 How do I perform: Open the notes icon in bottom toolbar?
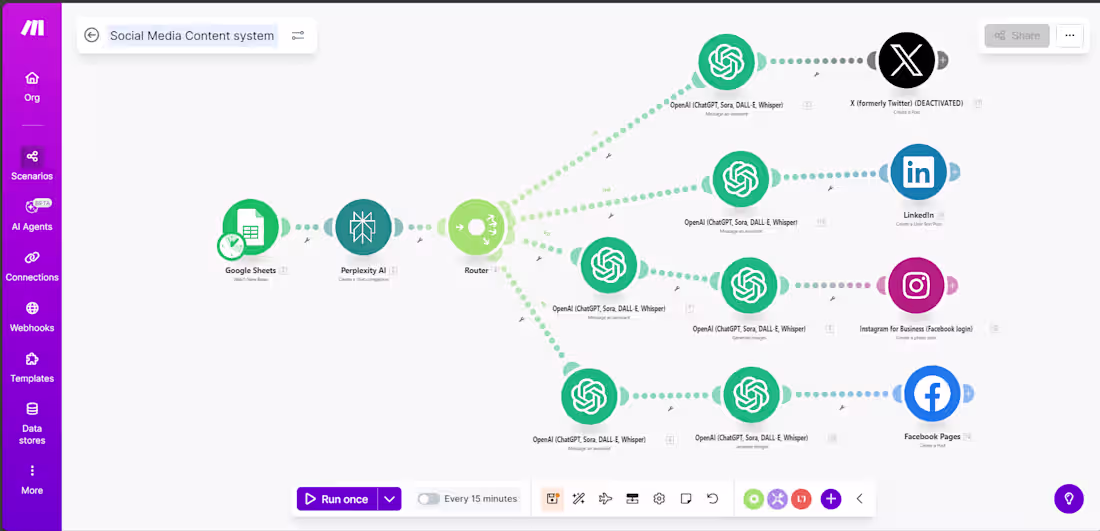pos(686,499)
